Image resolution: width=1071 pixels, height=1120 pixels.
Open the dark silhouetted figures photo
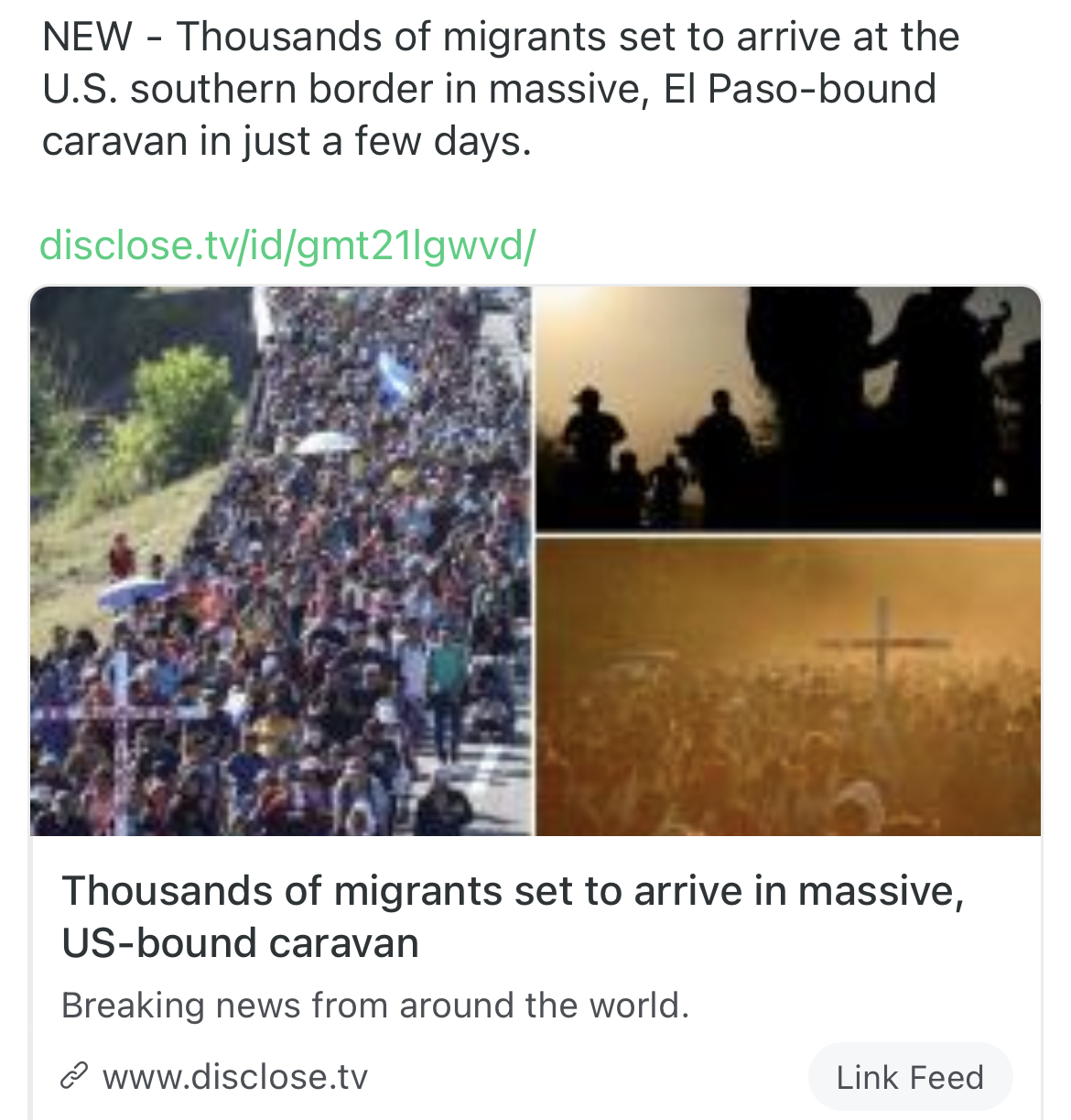[788, 408]
